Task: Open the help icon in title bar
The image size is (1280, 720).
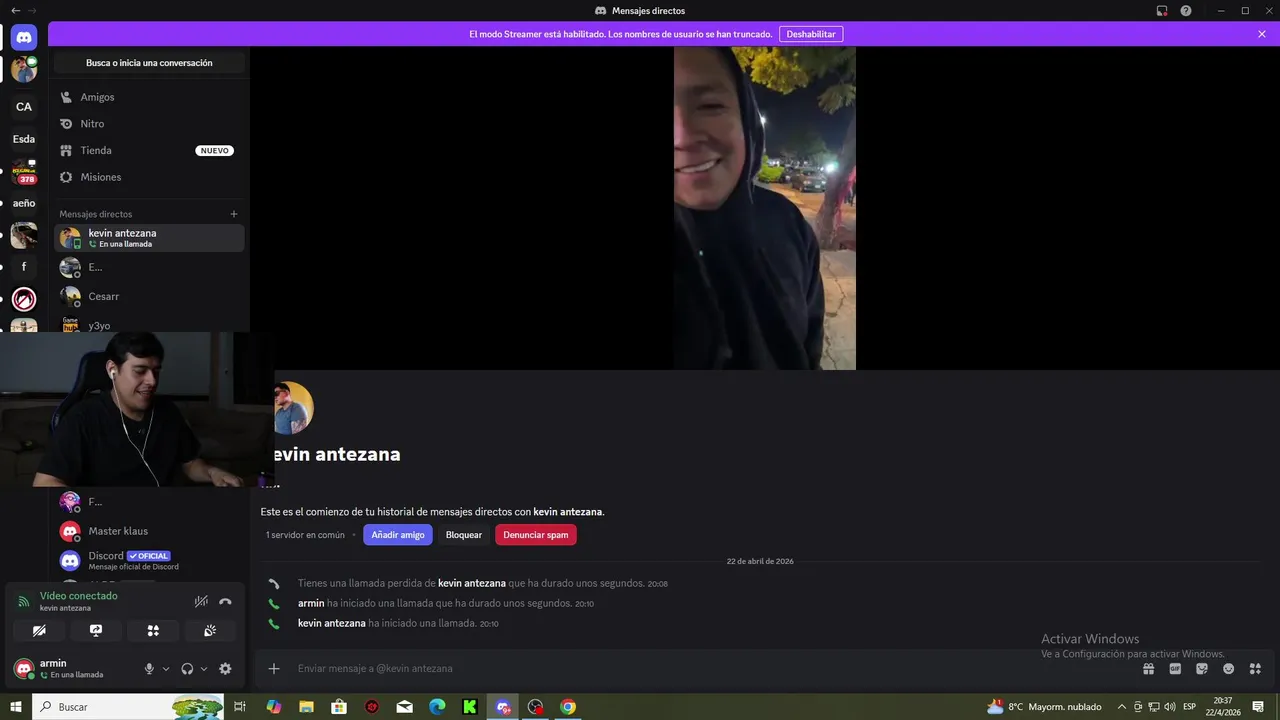Action: (x=1186, y=10)
